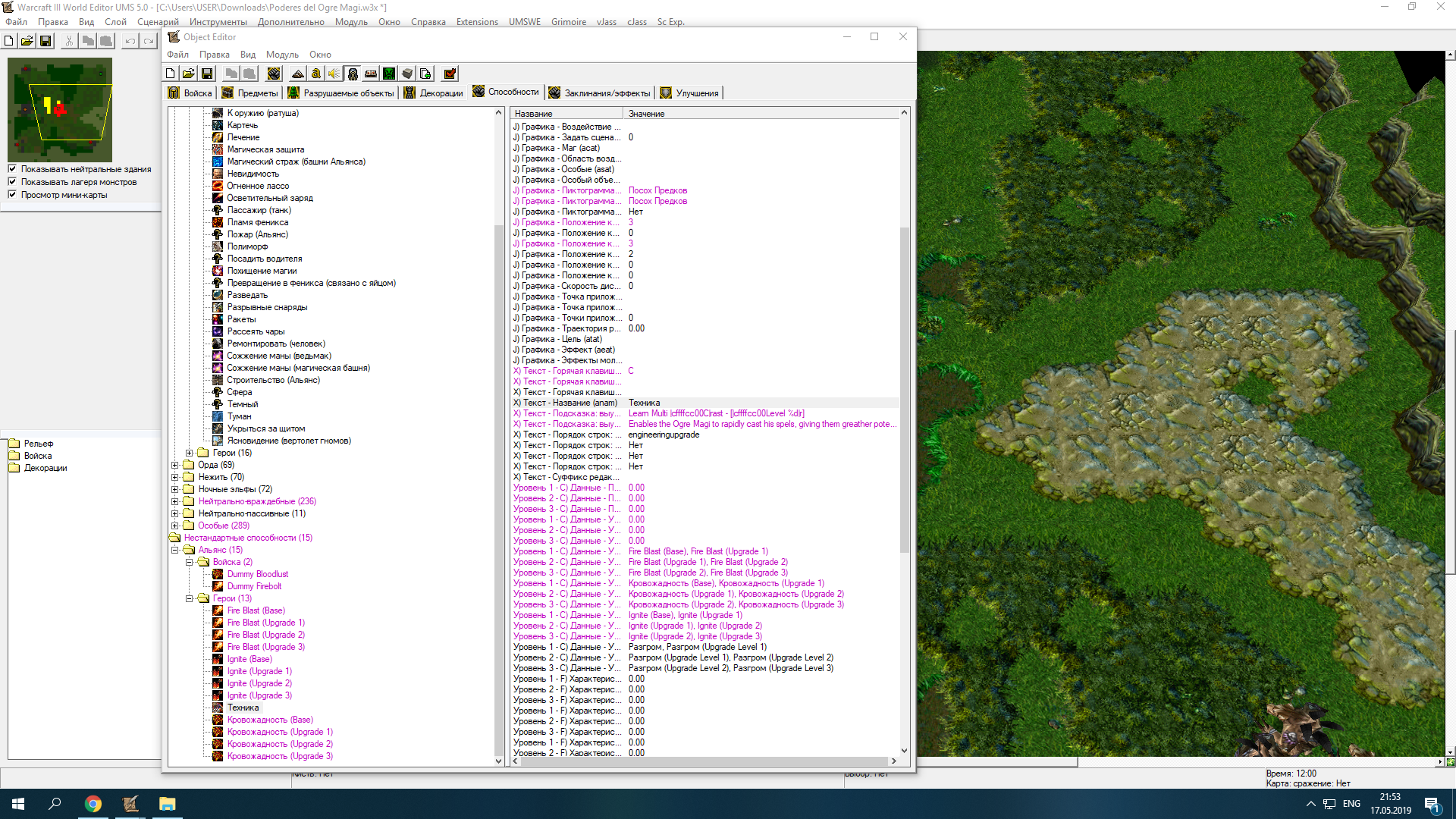Screen dimensions: 1456x819
Task: Click the Test Map checkmark icon
Action: click(x=450, y=74)
